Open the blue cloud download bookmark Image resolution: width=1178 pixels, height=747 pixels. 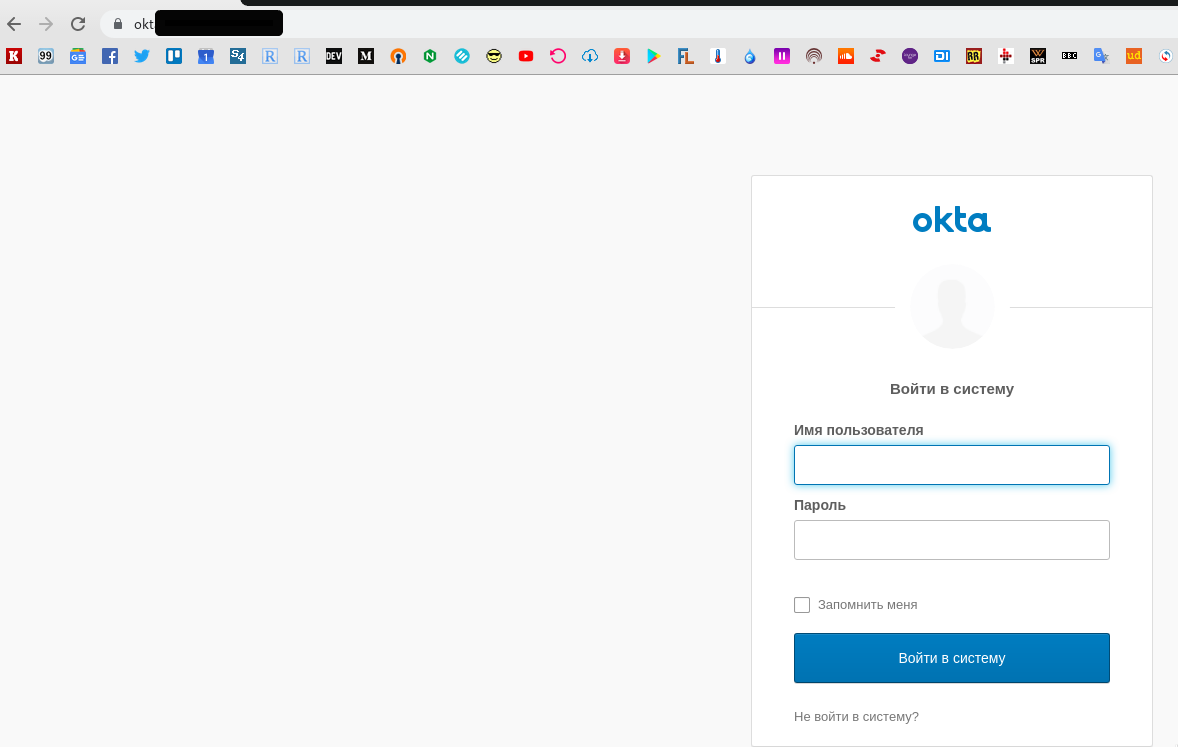click(590, 56)
